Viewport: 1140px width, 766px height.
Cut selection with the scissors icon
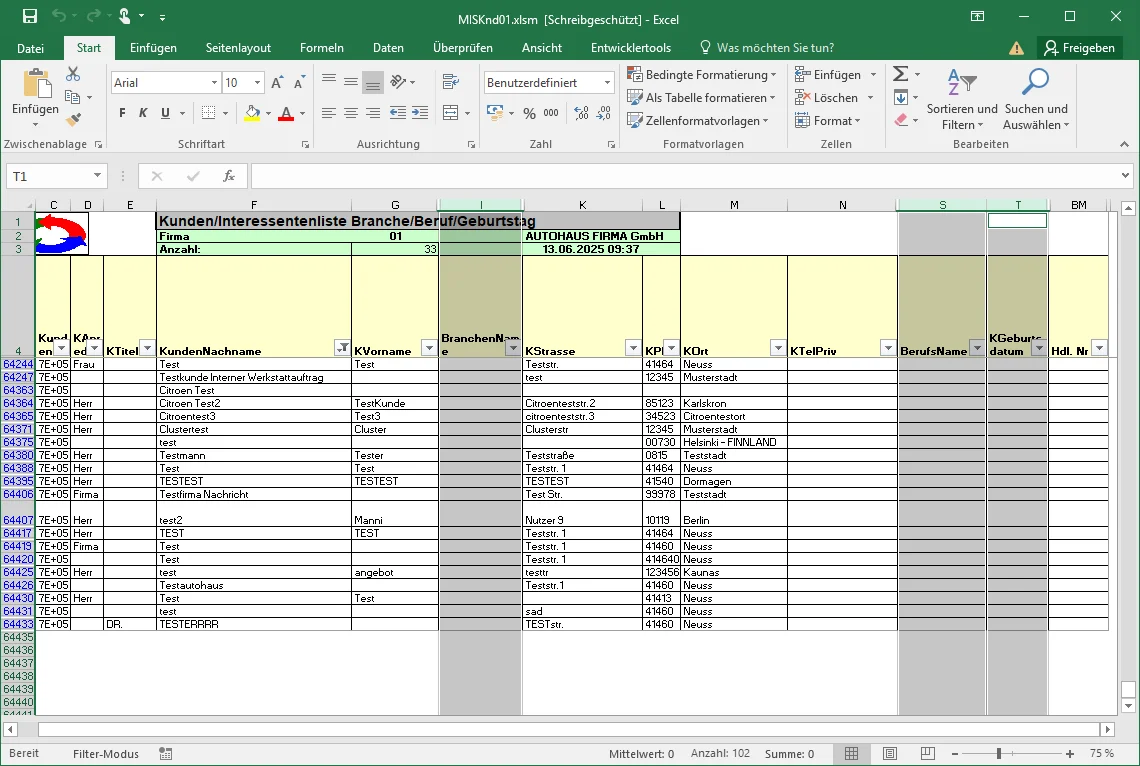73,74
